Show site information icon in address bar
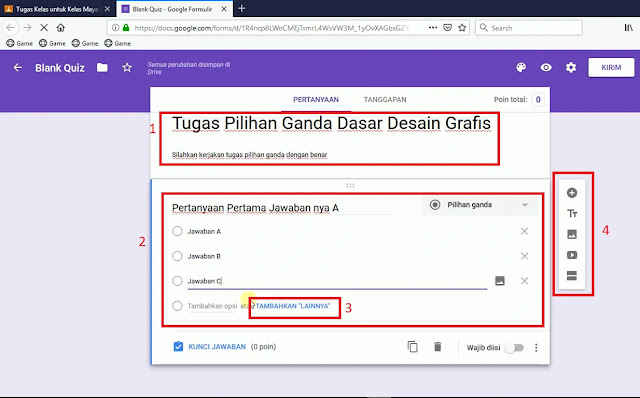Viewport: 640px width, 398px height. coord(116,27)
